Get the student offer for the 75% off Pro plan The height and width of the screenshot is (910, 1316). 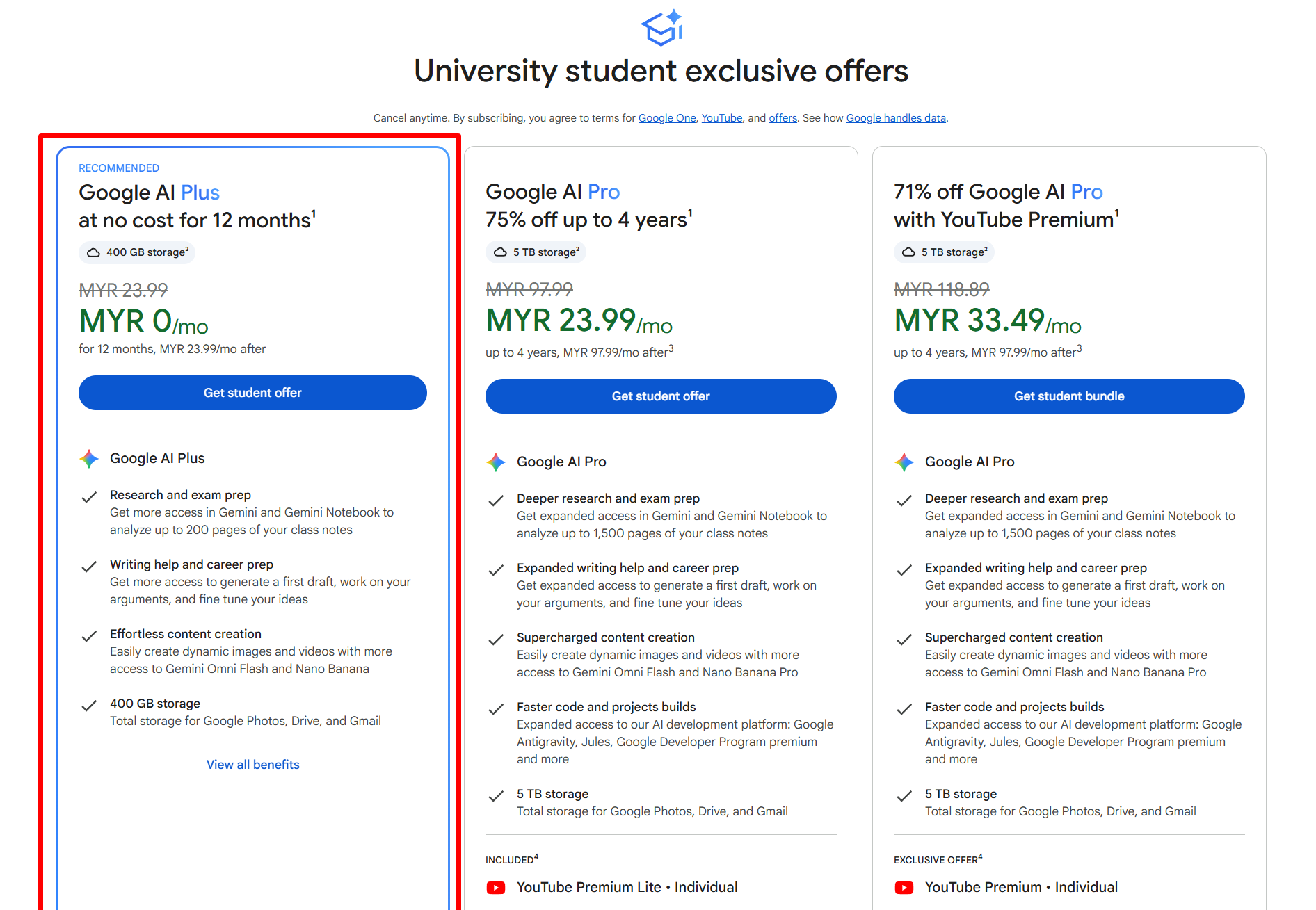point(661,396)
